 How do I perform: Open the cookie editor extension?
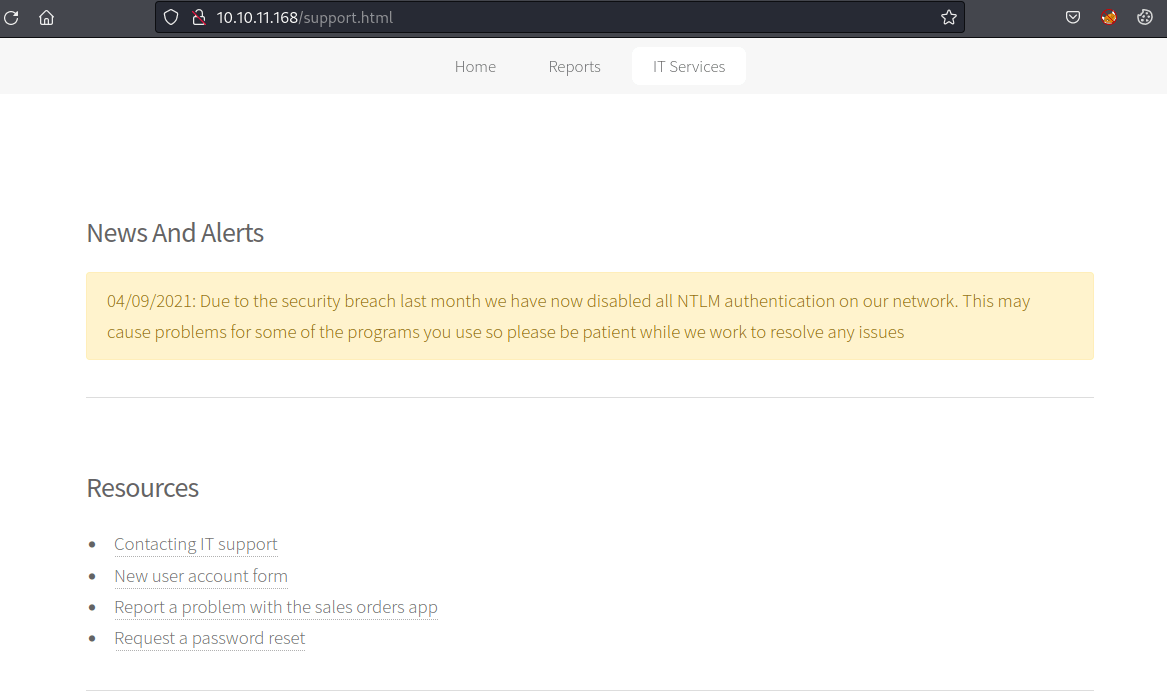(x=1145, y=17)
